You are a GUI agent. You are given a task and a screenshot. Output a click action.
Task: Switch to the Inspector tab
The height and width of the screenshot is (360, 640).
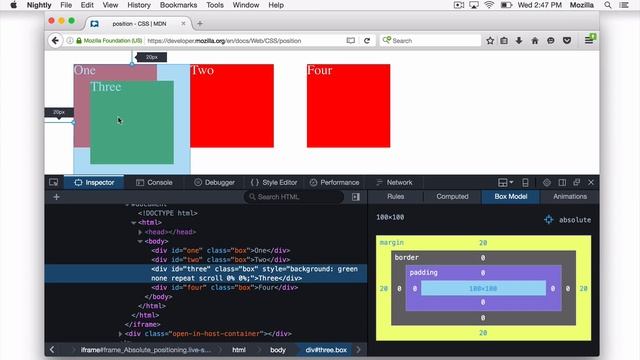click(94, 182)
